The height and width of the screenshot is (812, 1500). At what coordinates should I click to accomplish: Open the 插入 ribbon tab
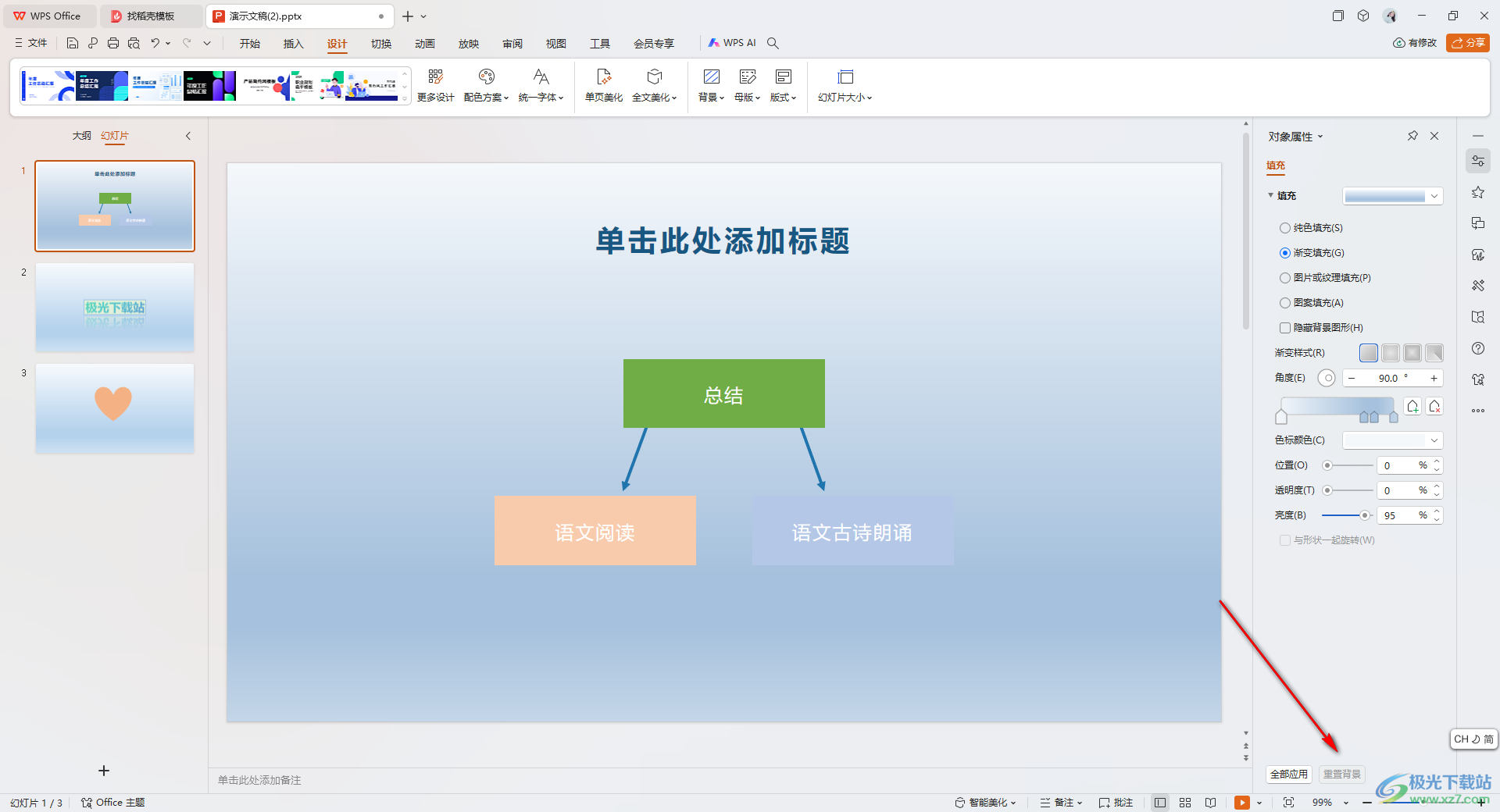pyautogui.click(x=294, y=44)
